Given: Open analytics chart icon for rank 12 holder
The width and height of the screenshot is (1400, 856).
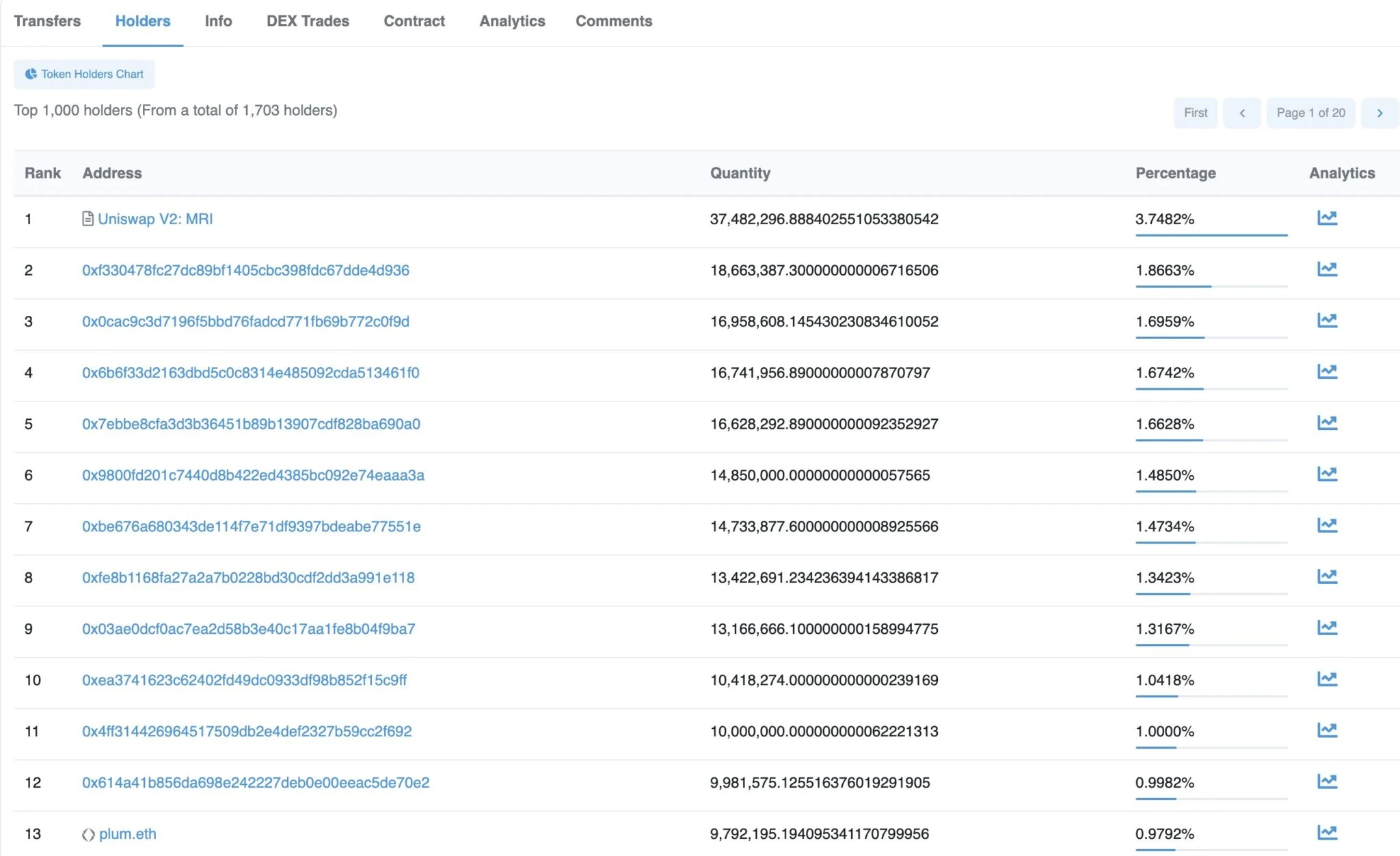Looking at the screenshot, I should (1327, 782).
